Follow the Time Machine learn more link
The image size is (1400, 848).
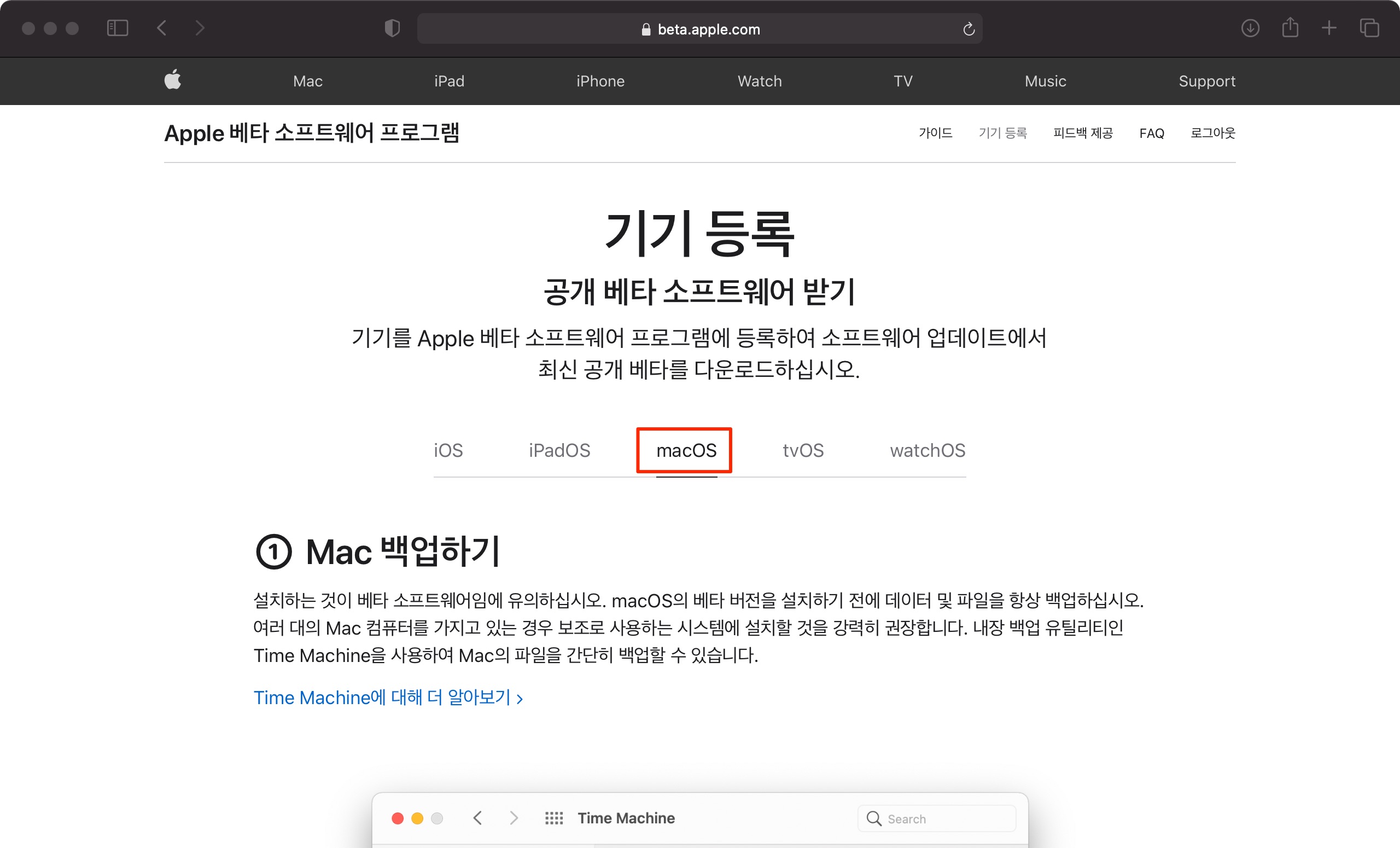(x=388, y=698)
